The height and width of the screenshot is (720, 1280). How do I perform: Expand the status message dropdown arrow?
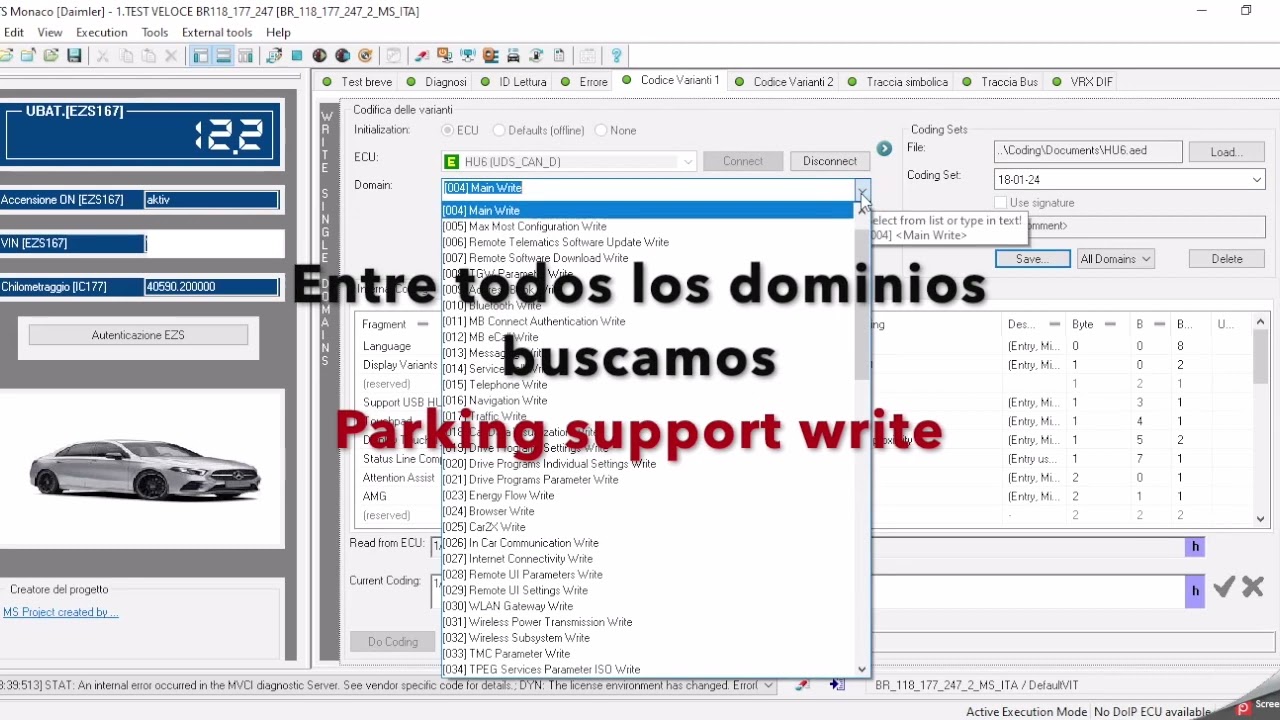click(768, 685)
